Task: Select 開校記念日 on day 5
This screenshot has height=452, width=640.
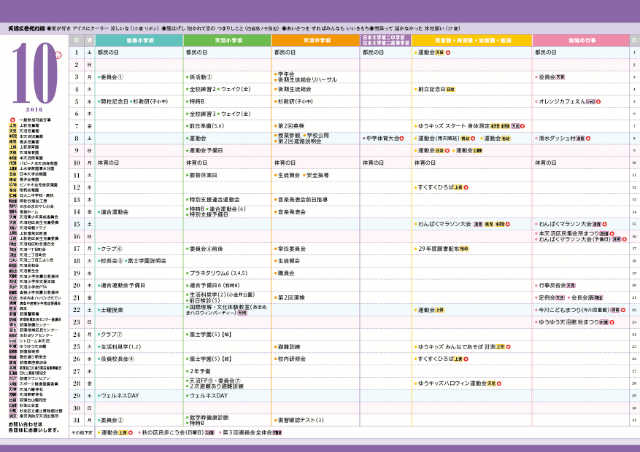Action: pos(114,101)
